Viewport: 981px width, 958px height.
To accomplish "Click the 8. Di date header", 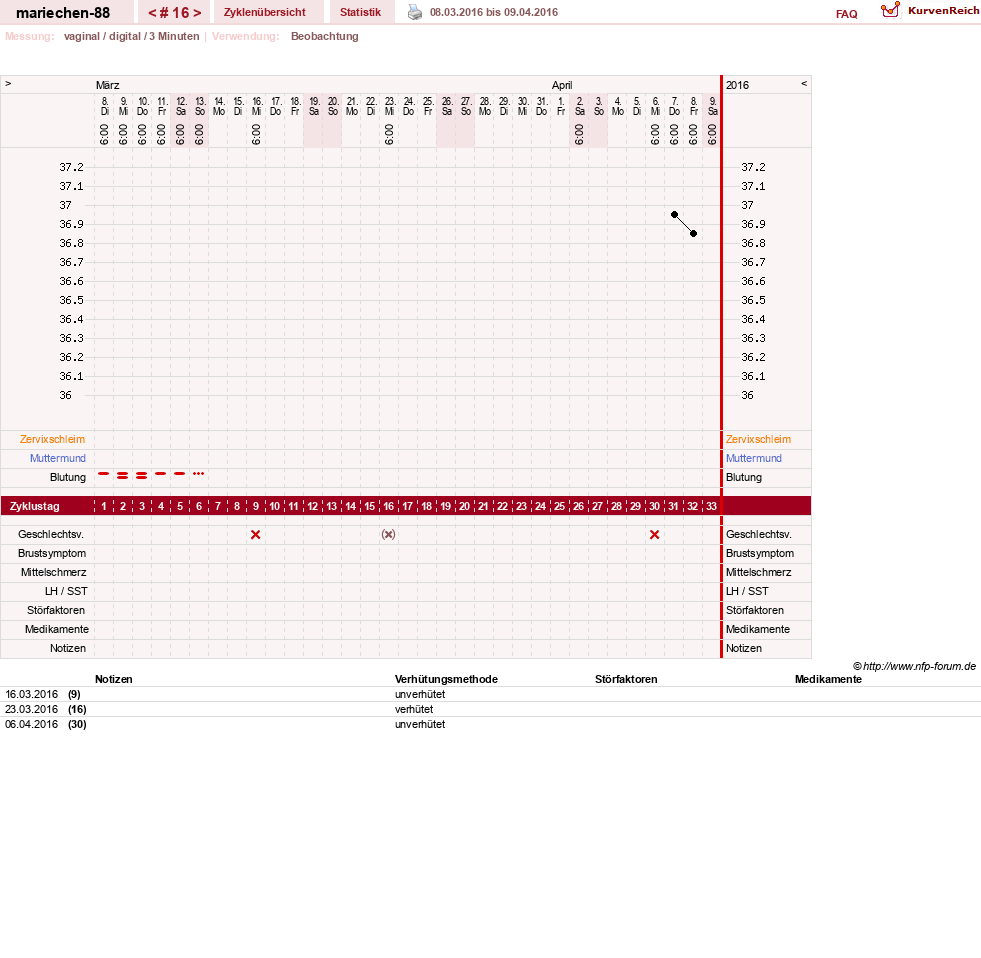I will [x=104, y=106].
